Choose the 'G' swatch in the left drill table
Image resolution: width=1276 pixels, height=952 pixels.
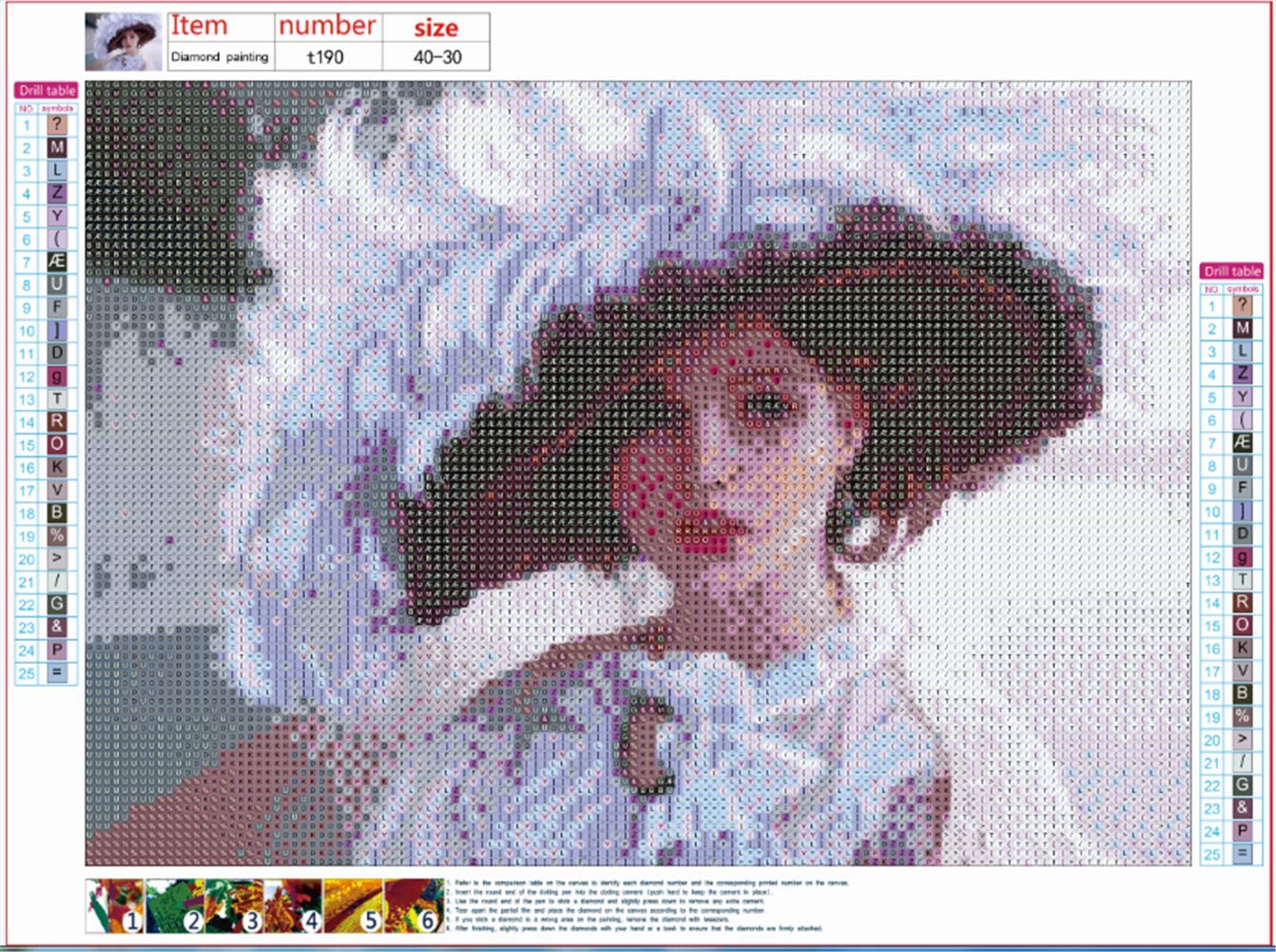(x=58, y=604)
